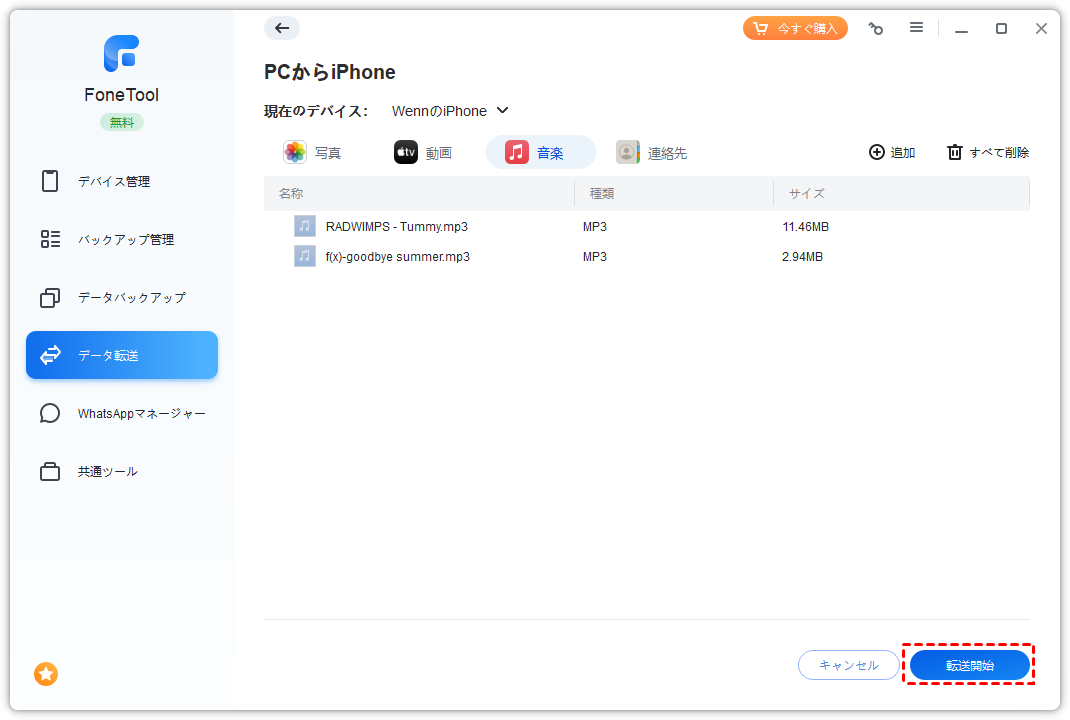
Task: Click the キャンセル button
Action: point(848,665)
